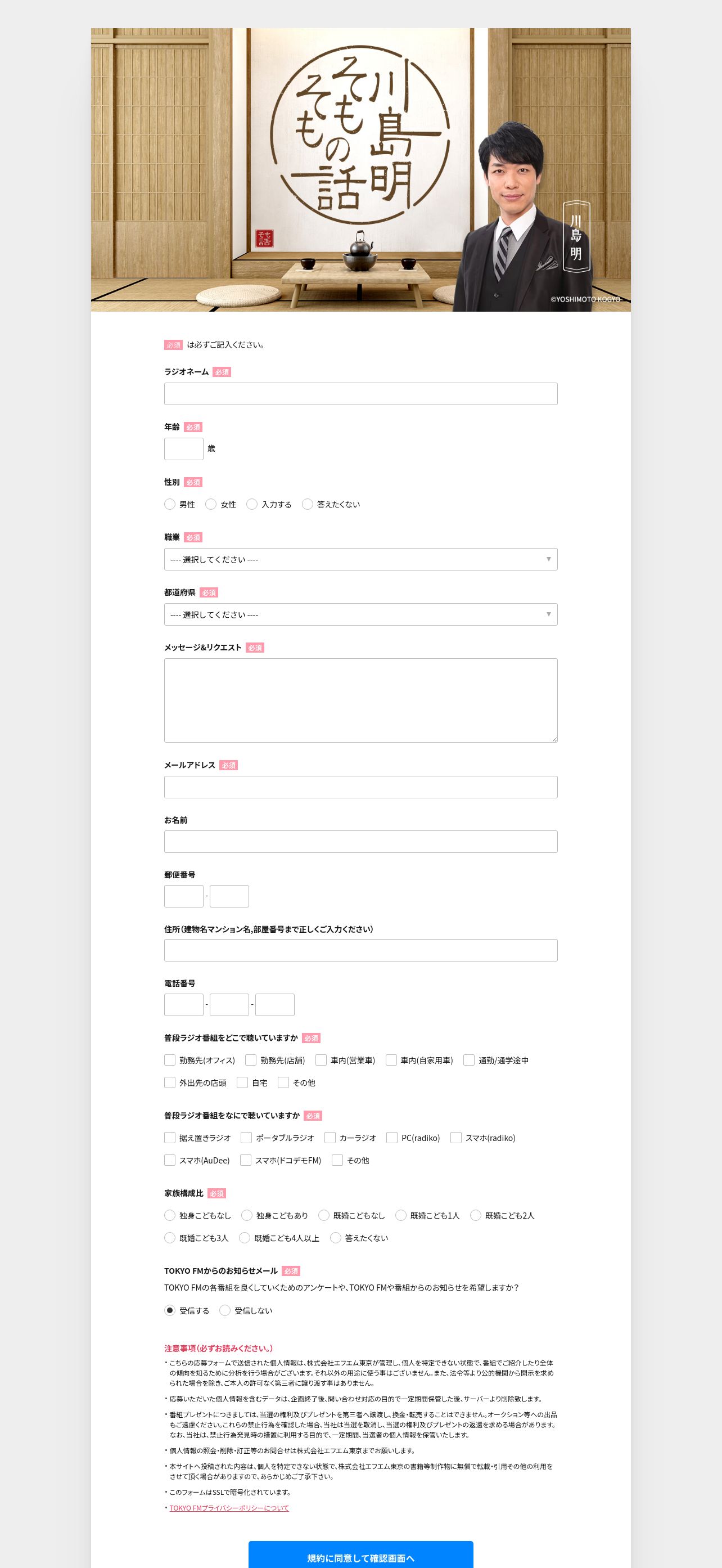Check 勤務先(店舗) checkbox
This screenshot has height=1568, width=722.
click(x=251, y=1061)
